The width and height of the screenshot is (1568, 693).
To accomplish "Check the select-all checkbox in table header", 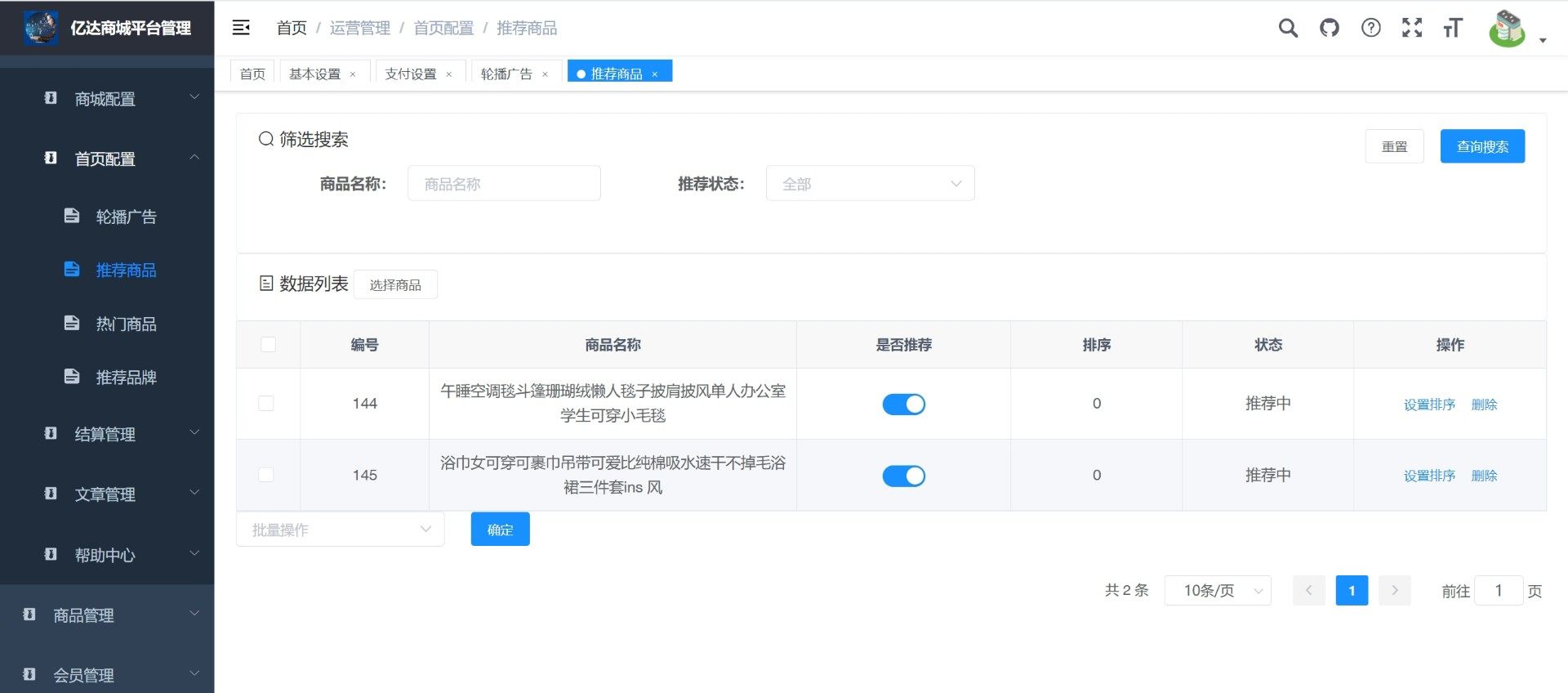I will (268, 345).
